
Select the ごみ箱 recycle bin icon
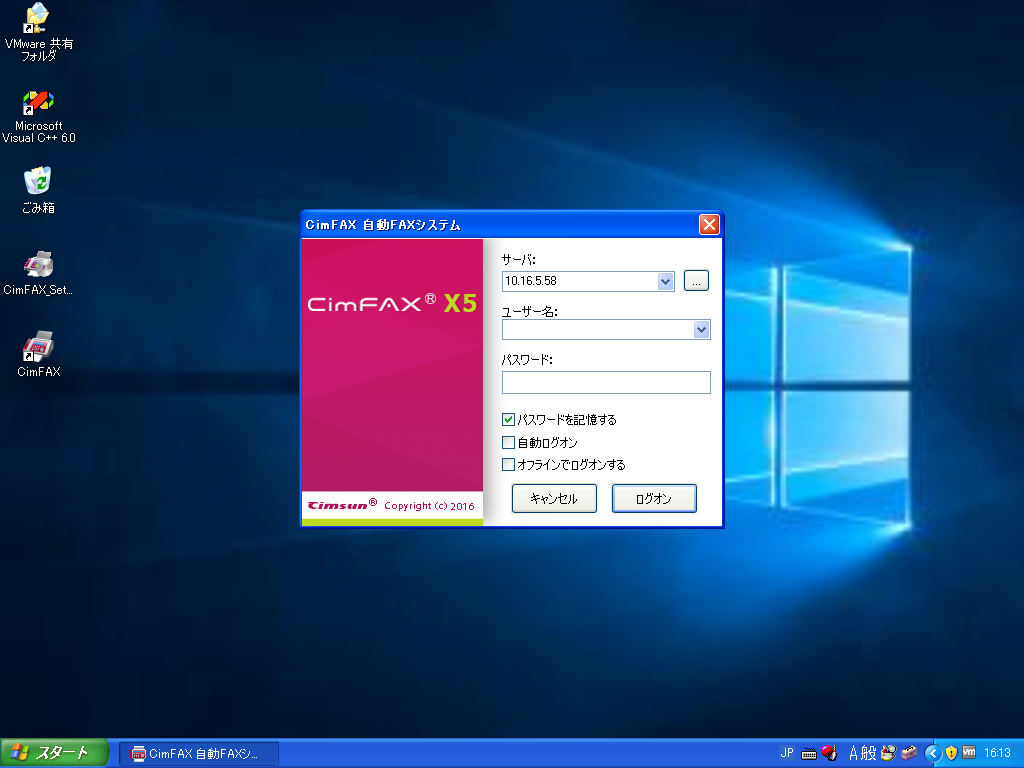pos(38,190)
